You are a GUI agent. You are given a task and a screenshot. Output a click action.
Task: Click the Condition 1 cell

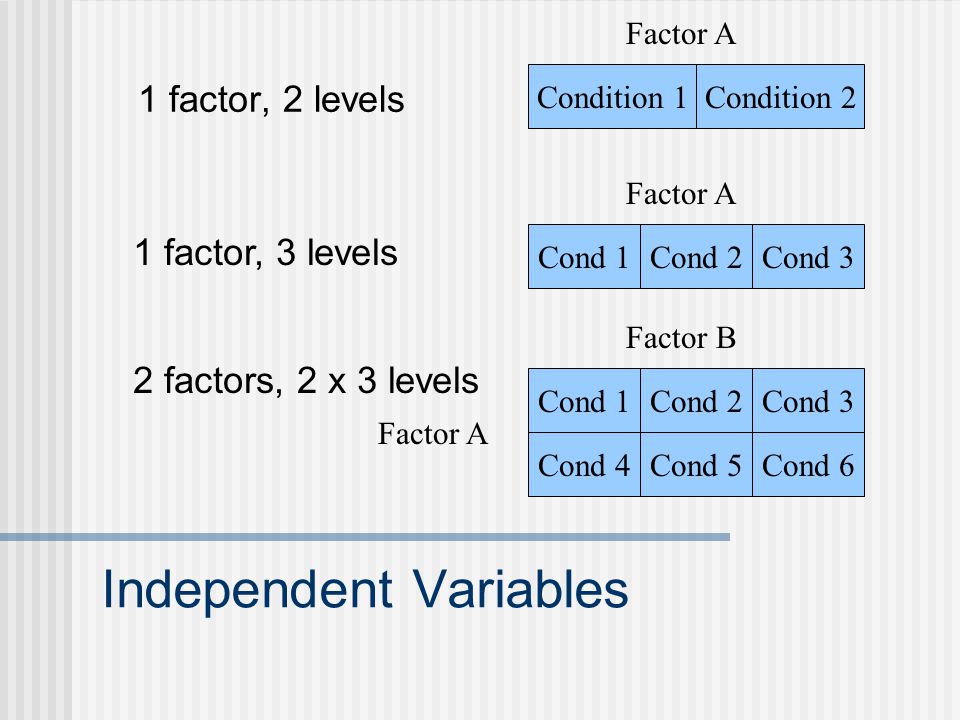(x=612, y=97)
